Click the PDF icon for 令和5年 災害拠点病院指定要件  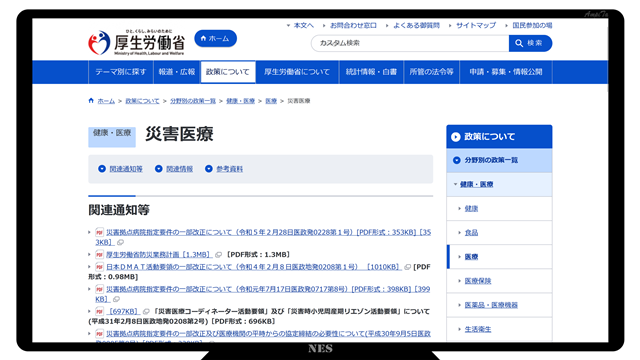[x=99, y=232]
